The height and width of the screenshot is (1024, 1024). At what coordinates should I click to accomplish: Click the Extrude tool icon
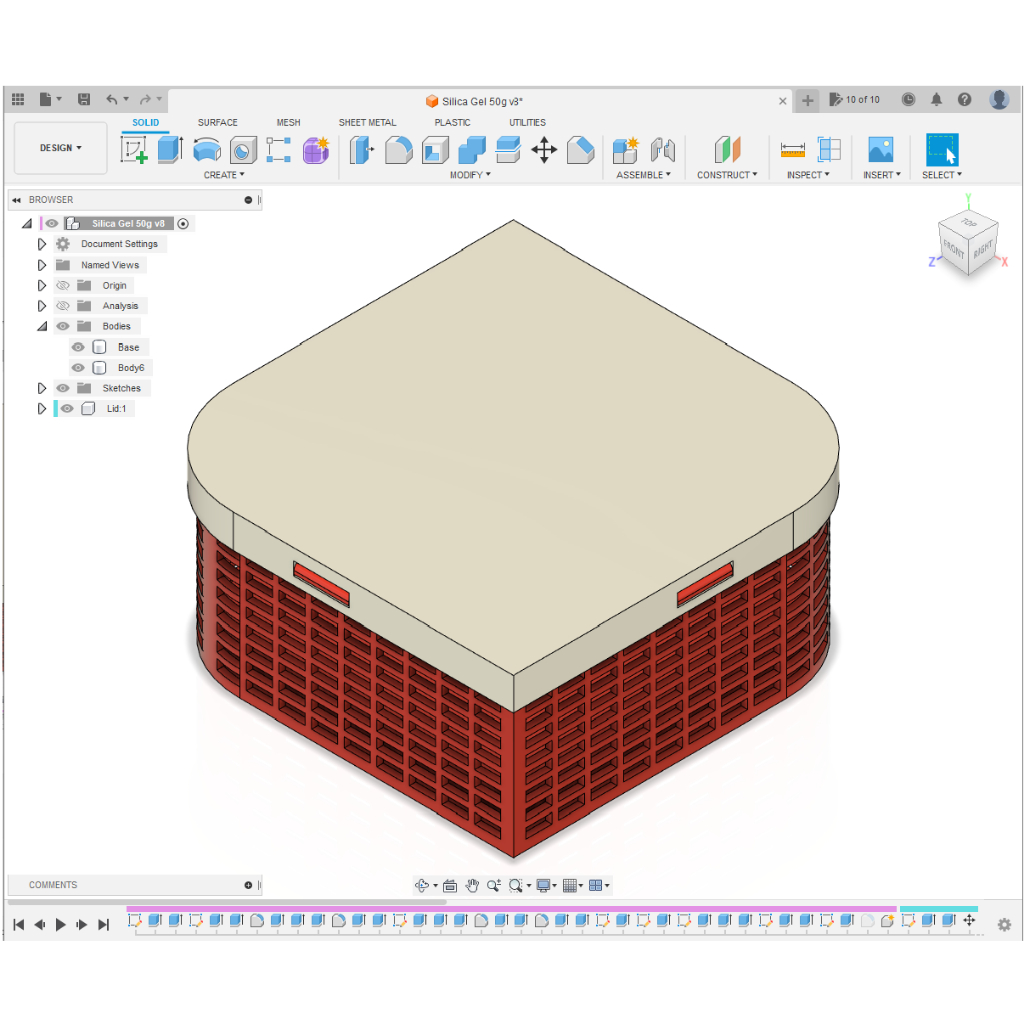[x=170, y=150]
